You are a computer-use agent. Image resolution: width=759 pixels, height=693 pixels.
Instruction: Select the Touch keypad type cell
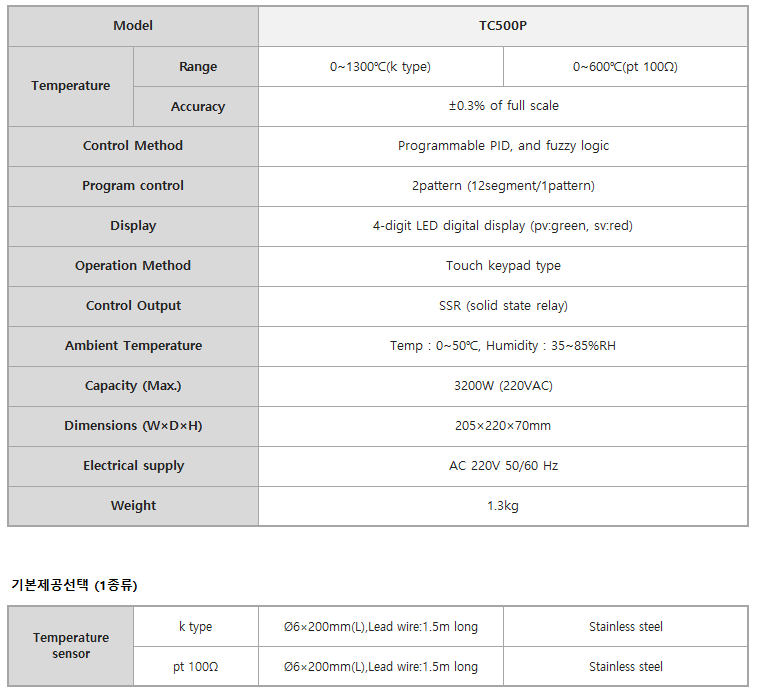point(503,266)
